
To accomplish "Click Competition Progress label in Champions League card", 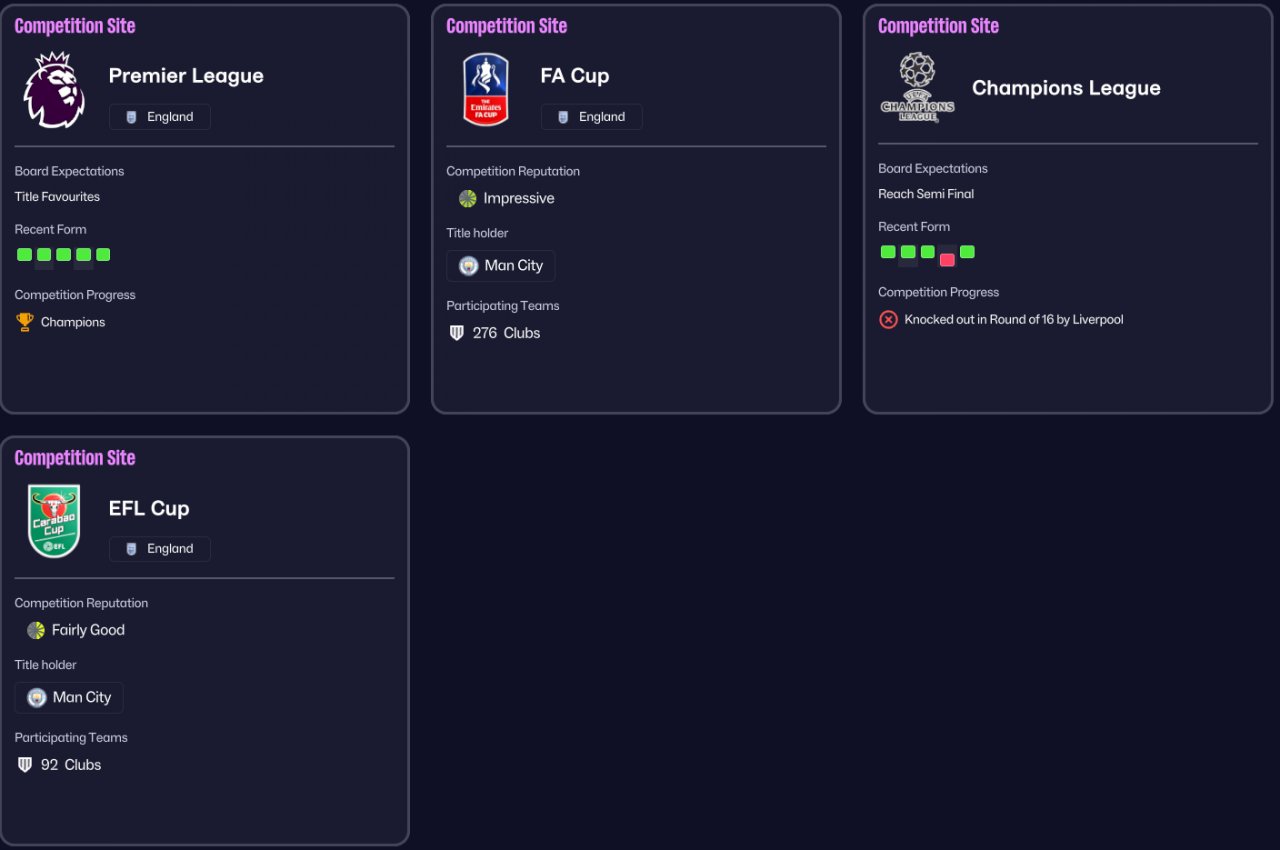I will (939, 292).
